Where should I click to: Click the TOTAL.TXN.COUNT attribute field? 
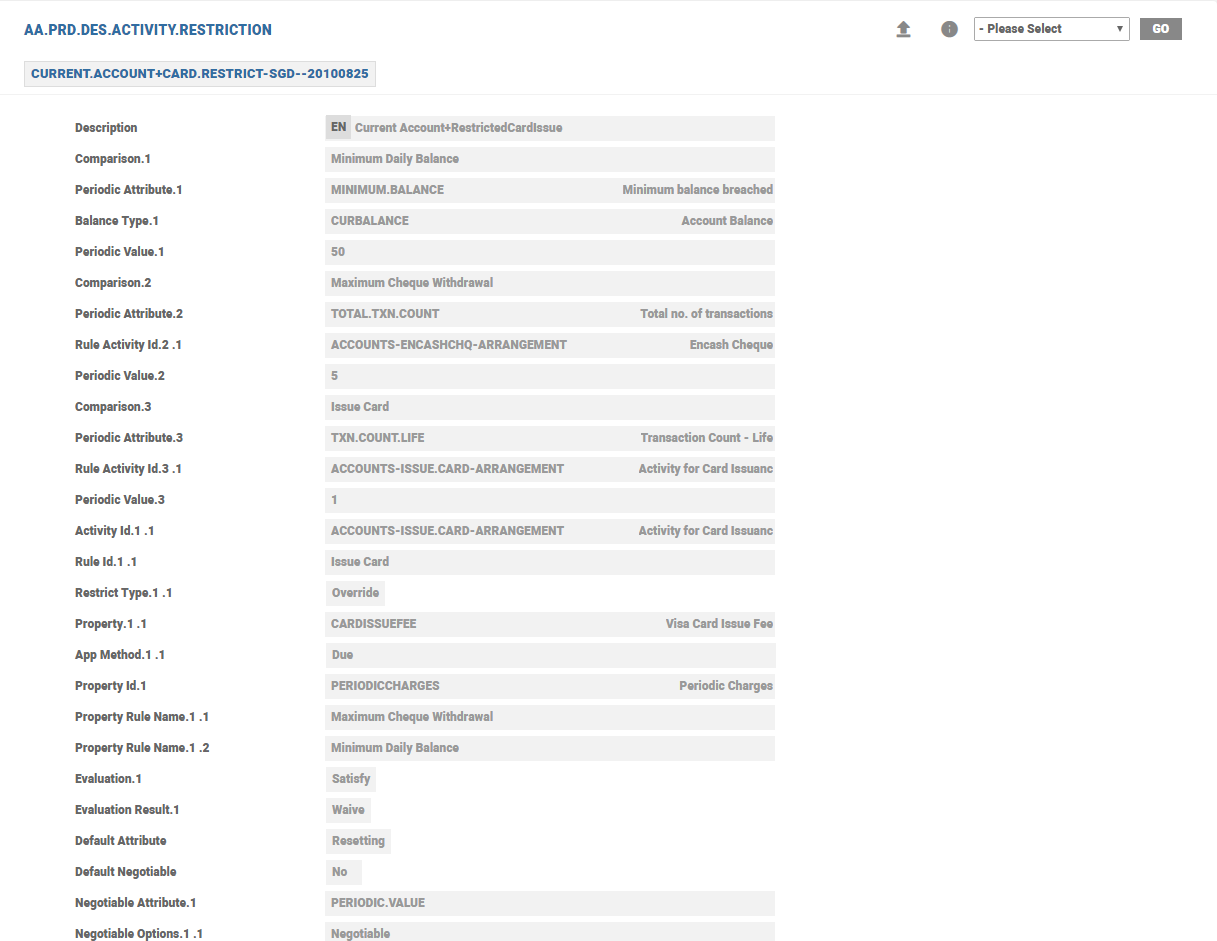point(550,314)
